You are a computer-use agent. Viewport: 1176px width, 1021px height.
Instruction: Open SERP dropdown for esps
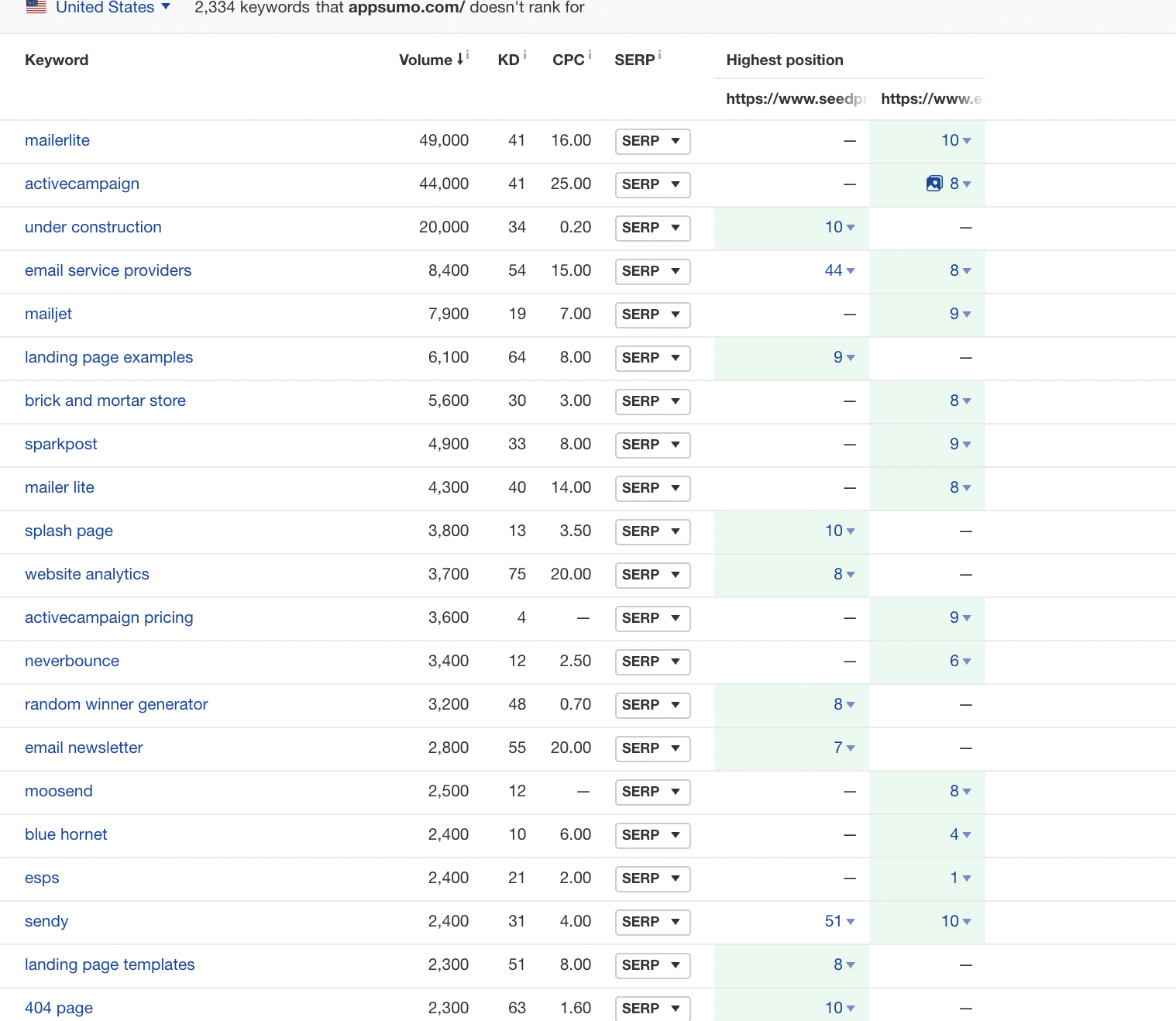652,878
